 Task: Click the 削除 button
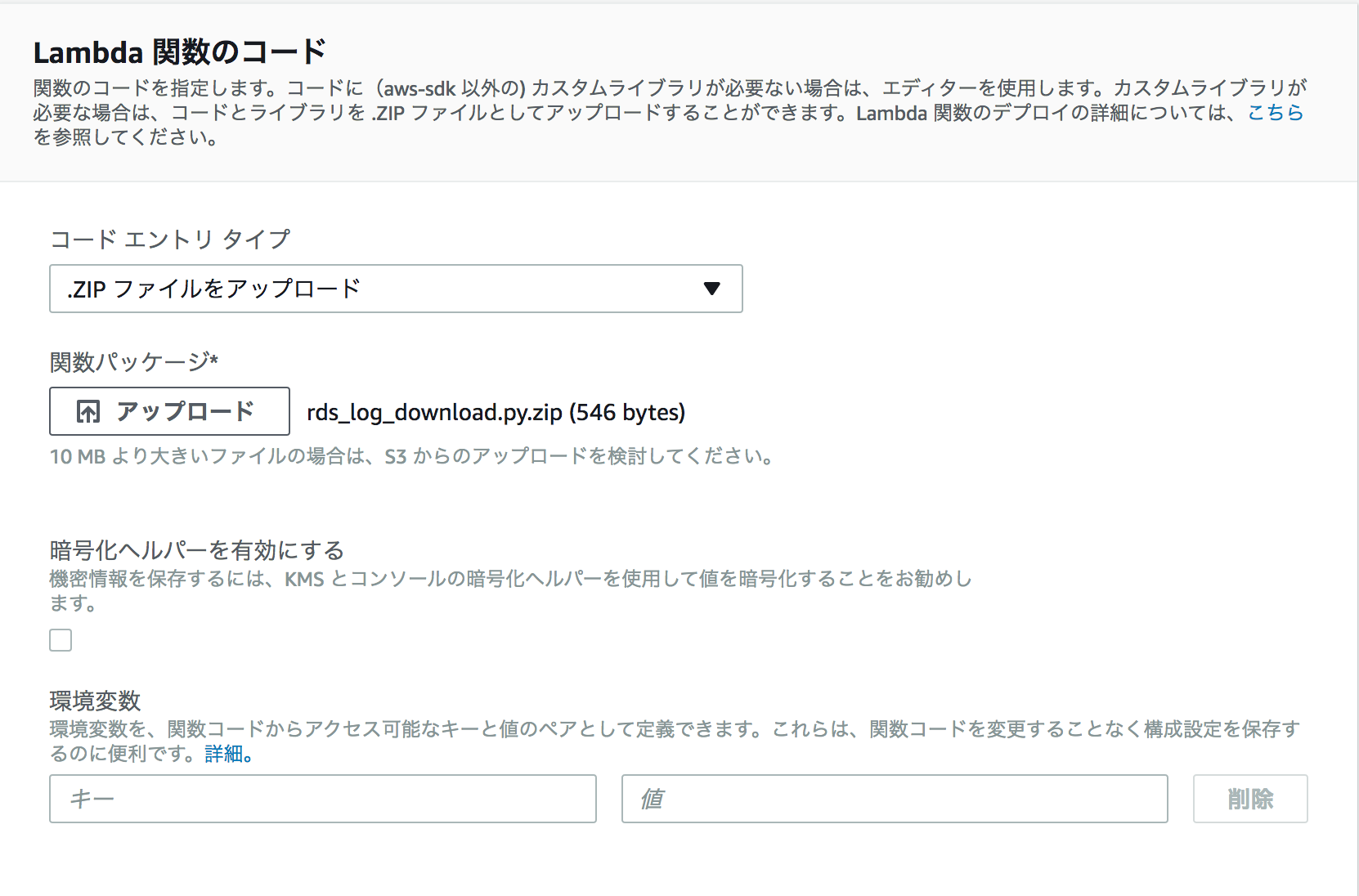point(1250,799)
